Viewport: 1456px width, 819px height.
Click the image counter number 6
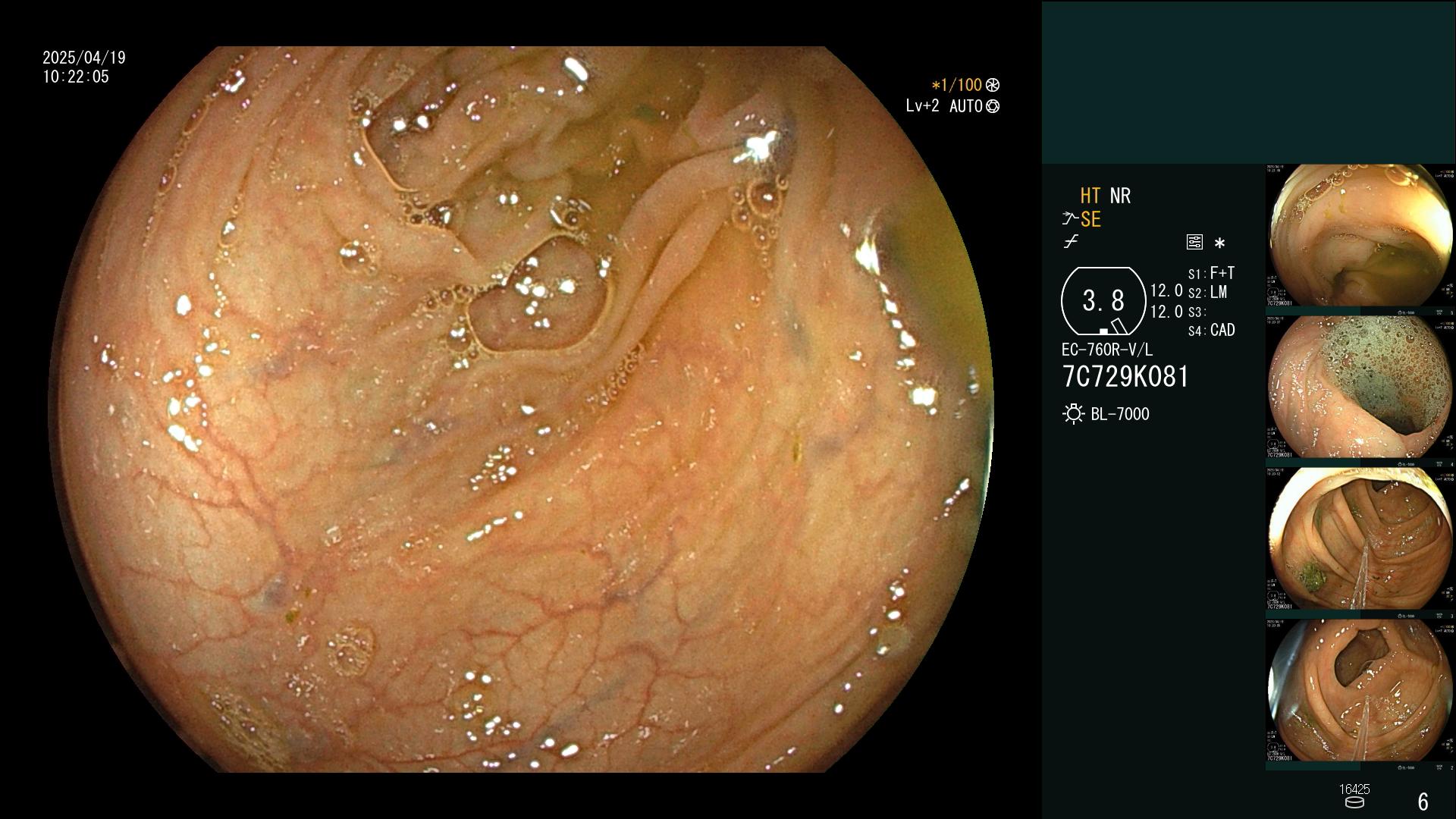[1423, 802]
